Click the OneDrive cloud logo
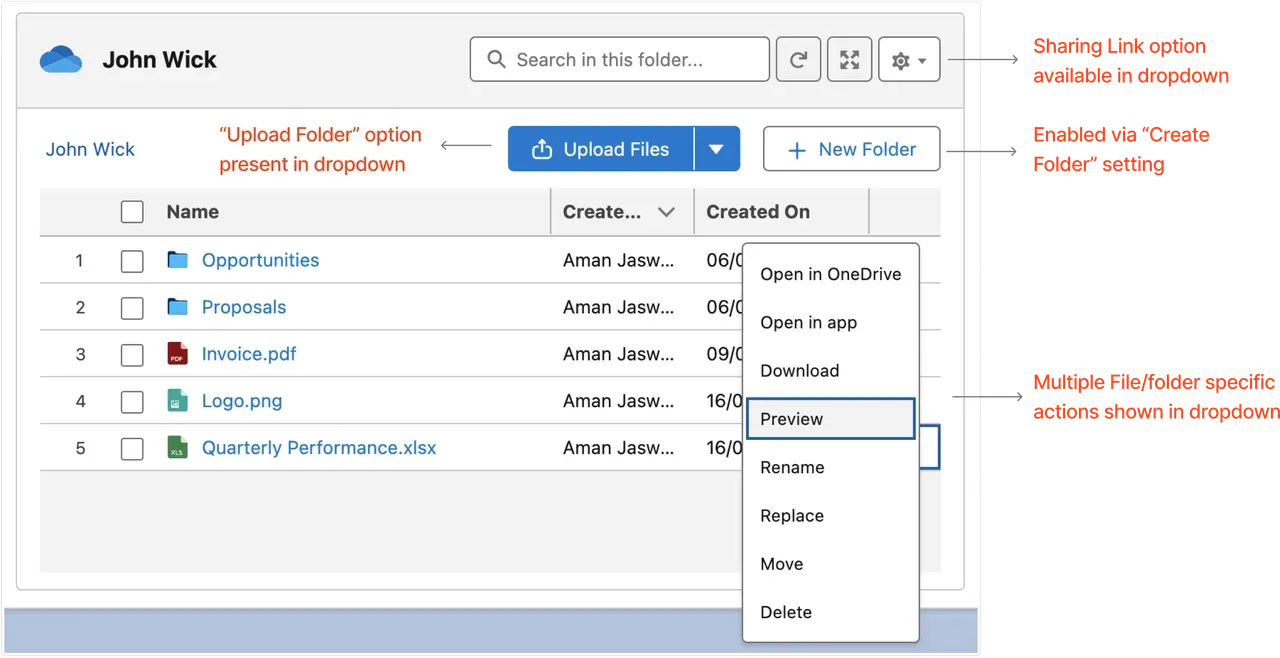This screenshot has width=1280, height=658. pyautogui.click(x=60, y=59)
